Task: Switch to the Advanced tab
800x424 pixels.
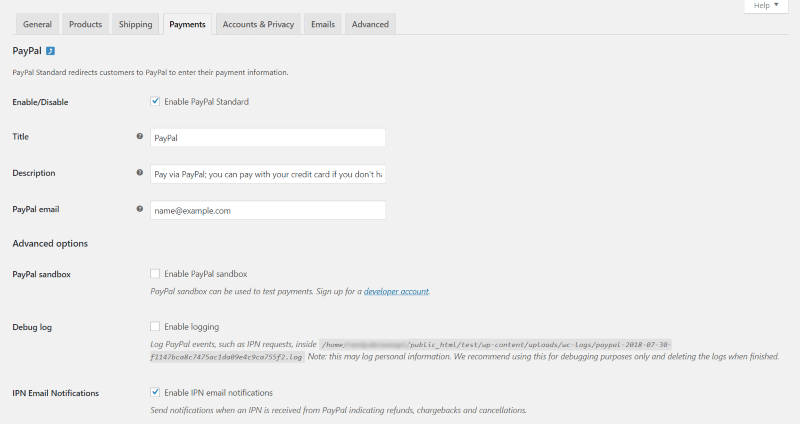Action: click(370, 24)
